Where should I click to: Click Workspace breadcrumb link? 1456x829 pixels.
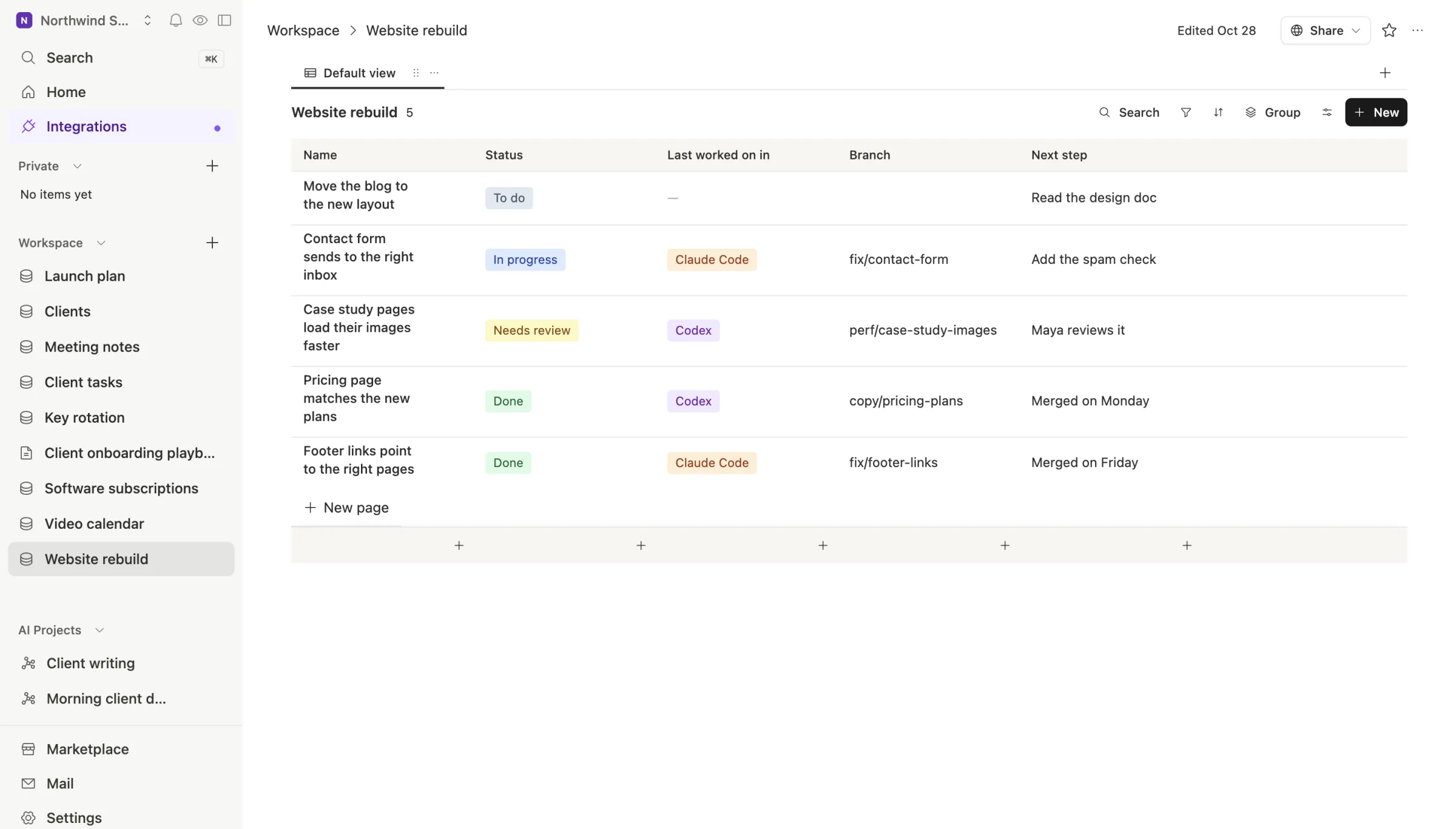(303, 30)
